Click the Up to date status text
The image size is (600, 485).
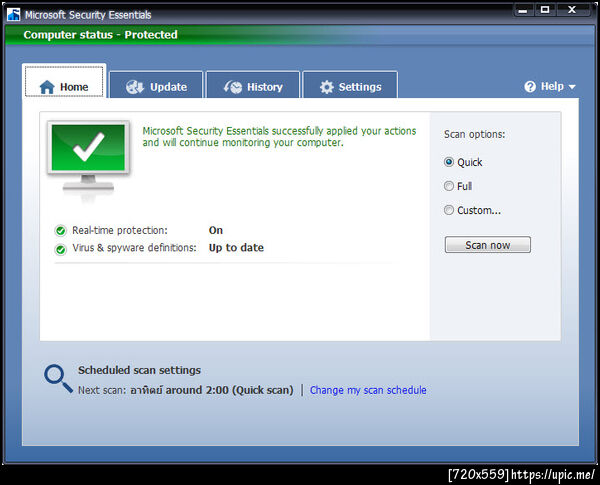pos(236,248)
